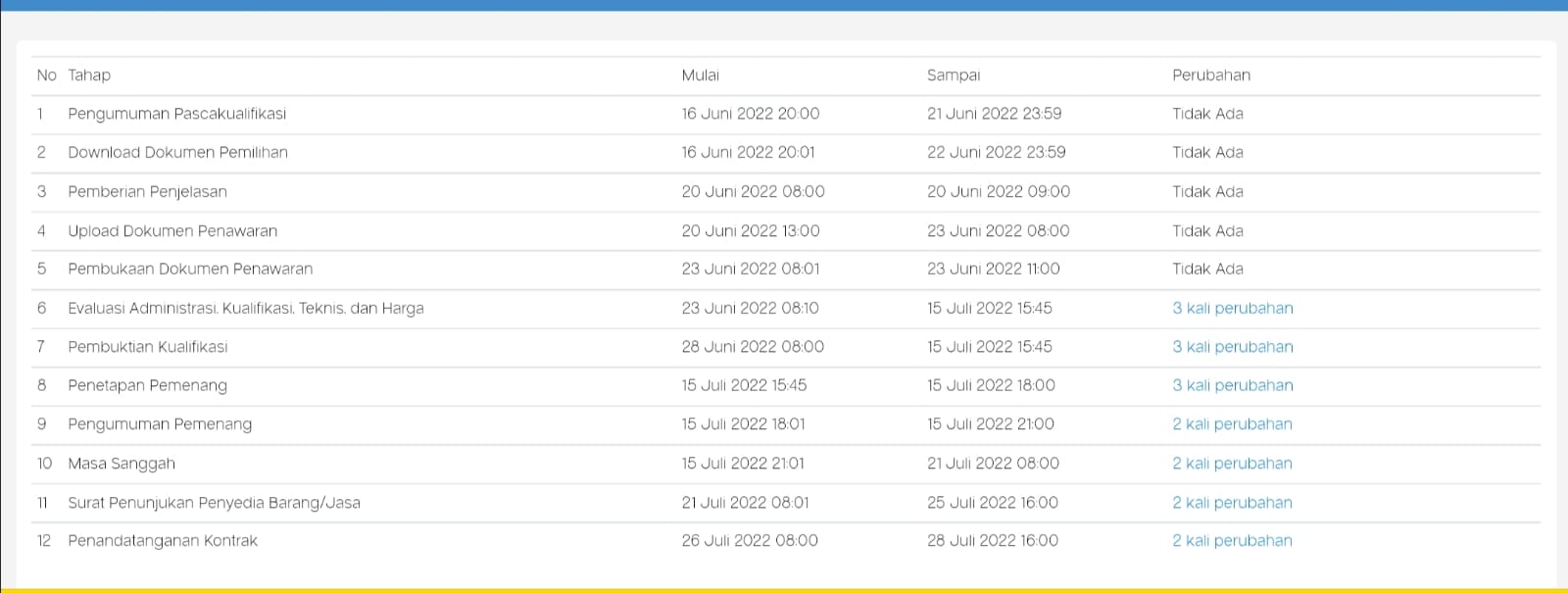
Task: Click perubahan link for Surat Penunjukan Penyedia Barang/Jasa
Action: point(1232,503)
